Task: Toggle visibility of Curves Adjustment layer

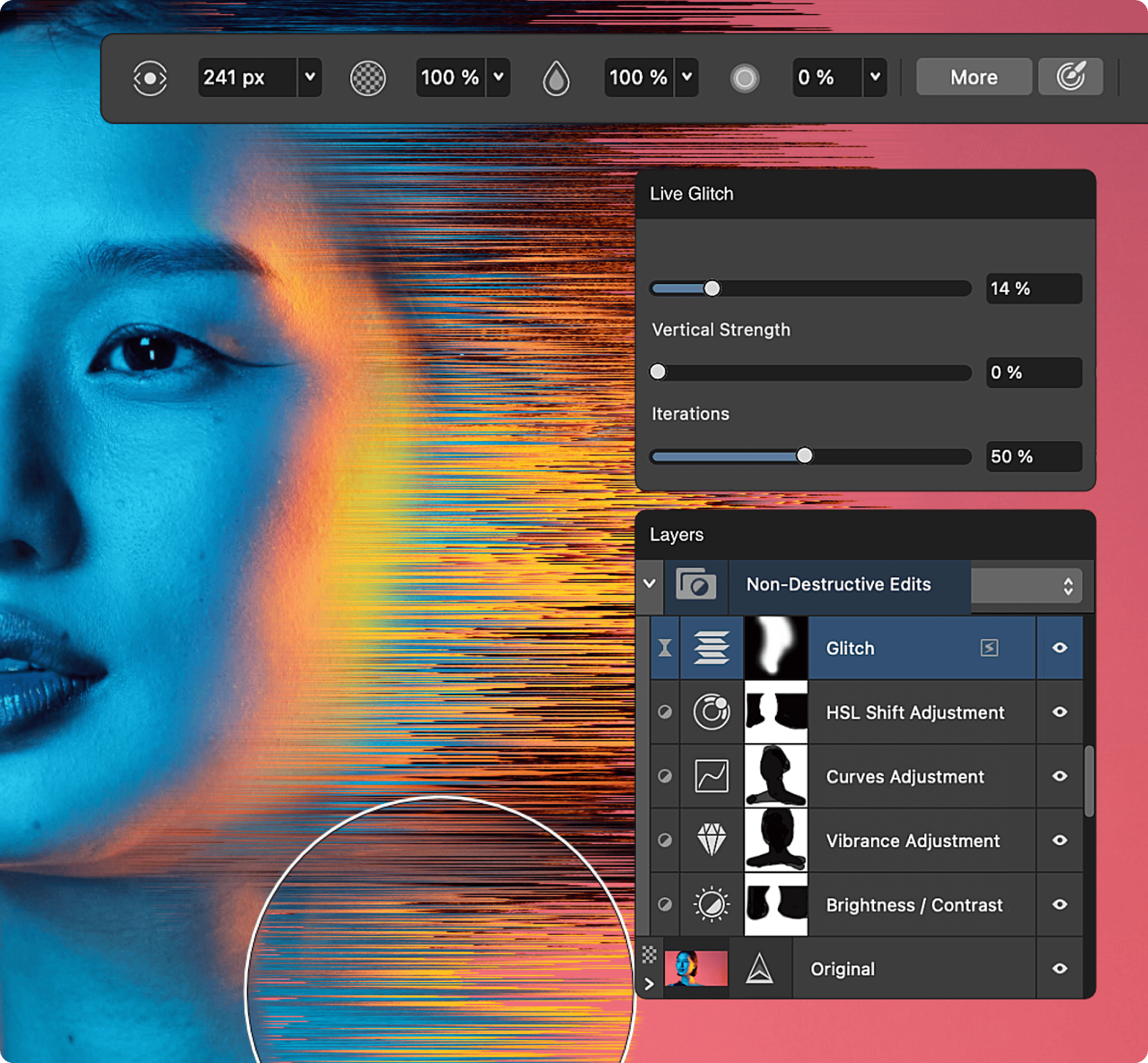Action: pos(1060,776)
